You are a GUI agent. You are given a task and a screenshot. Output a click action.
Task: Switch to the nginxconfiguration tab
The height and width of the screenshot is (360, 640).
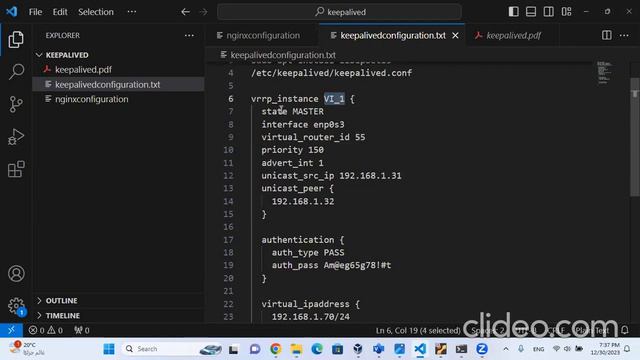[x=262, y=36]
